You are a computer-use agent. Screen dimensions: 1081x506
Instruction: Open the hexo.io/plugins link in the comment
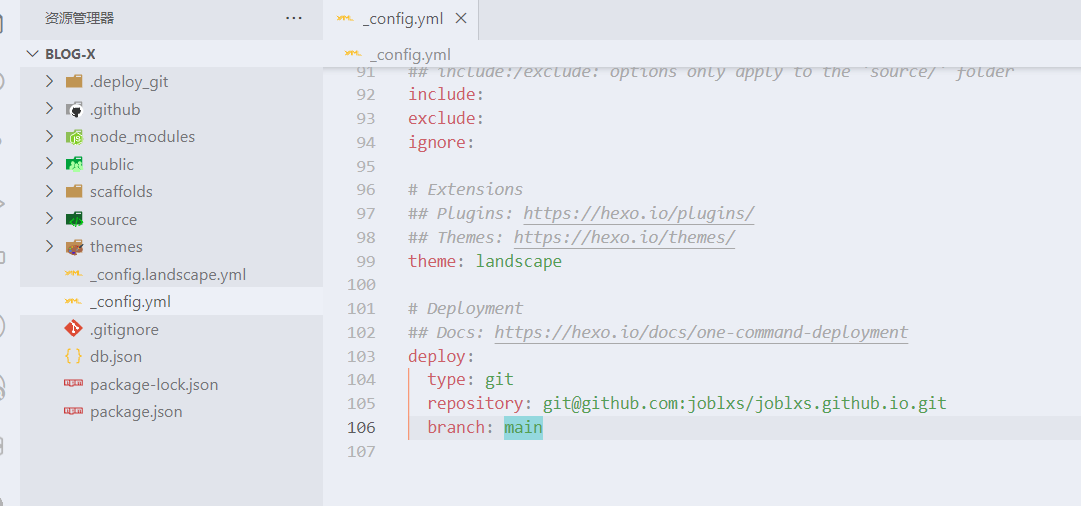point(638,213)
